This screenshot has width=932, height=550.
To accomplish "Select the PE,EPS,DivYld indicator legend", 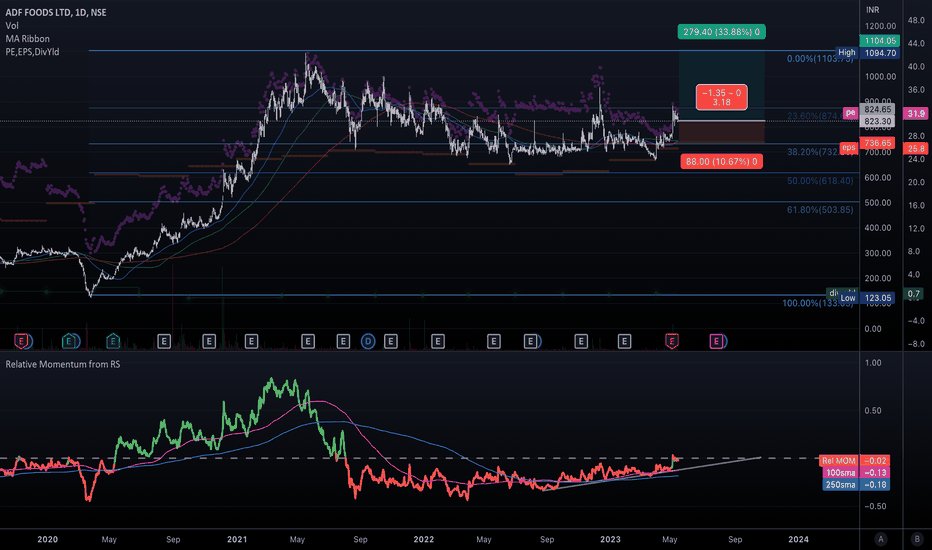I will coord(32,52).
